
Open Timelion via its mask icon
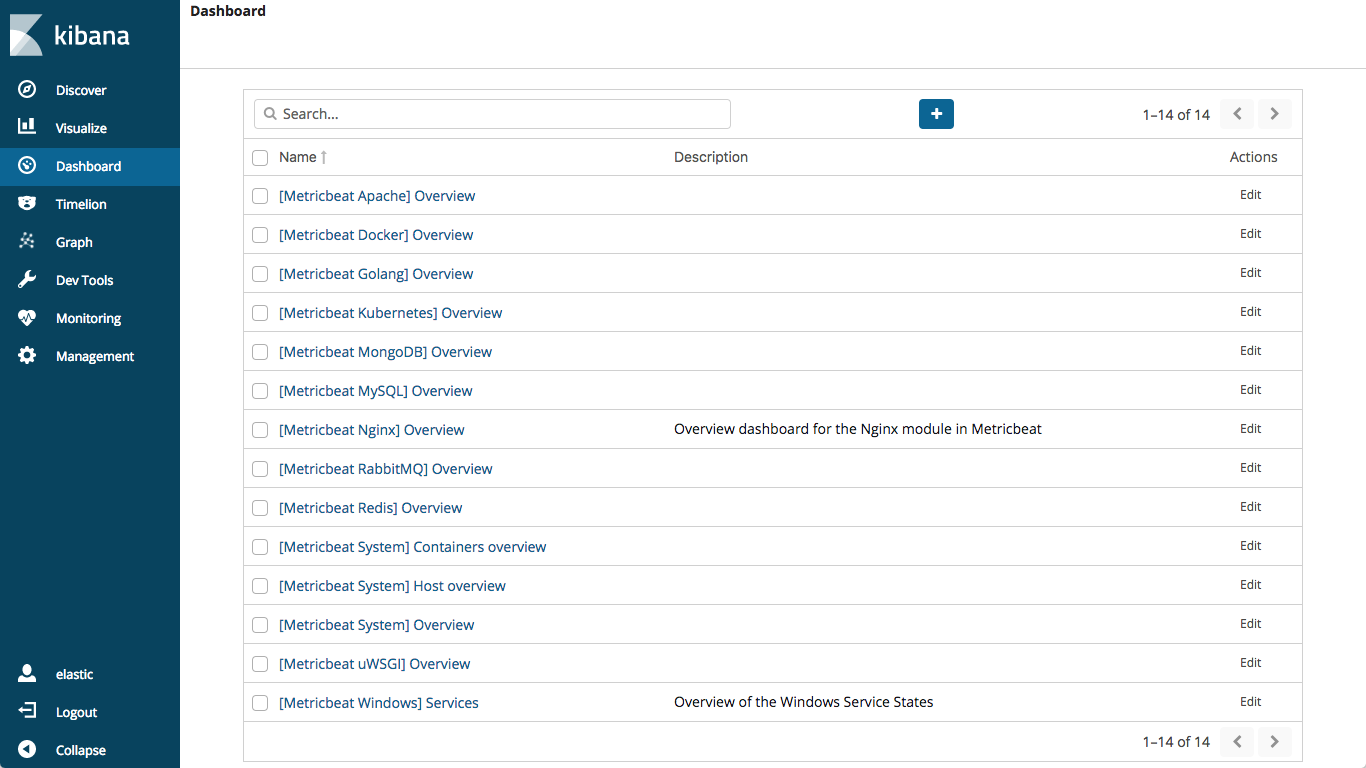28,204
